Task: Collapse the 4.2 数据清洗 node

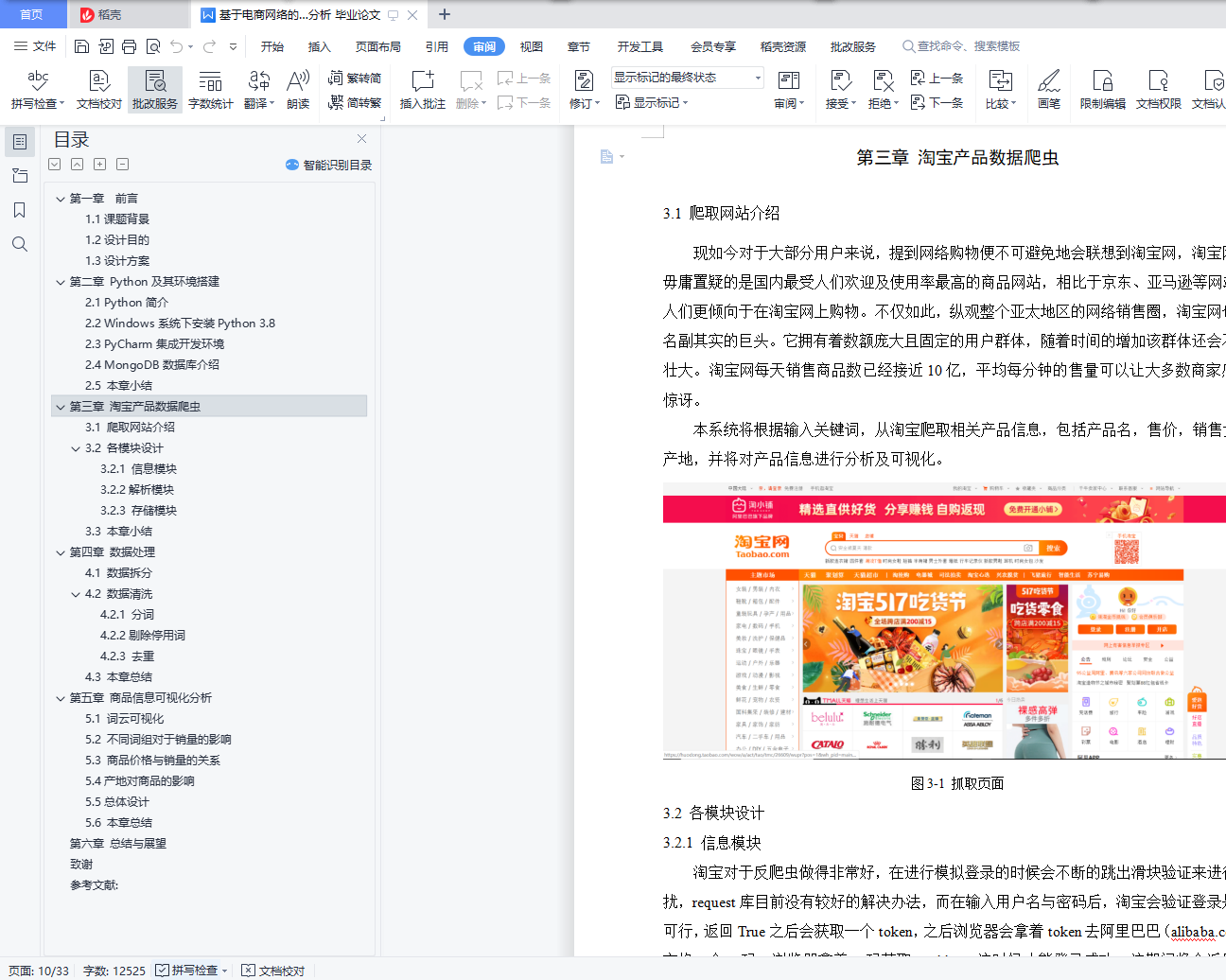Action: [x=76, y=594]
